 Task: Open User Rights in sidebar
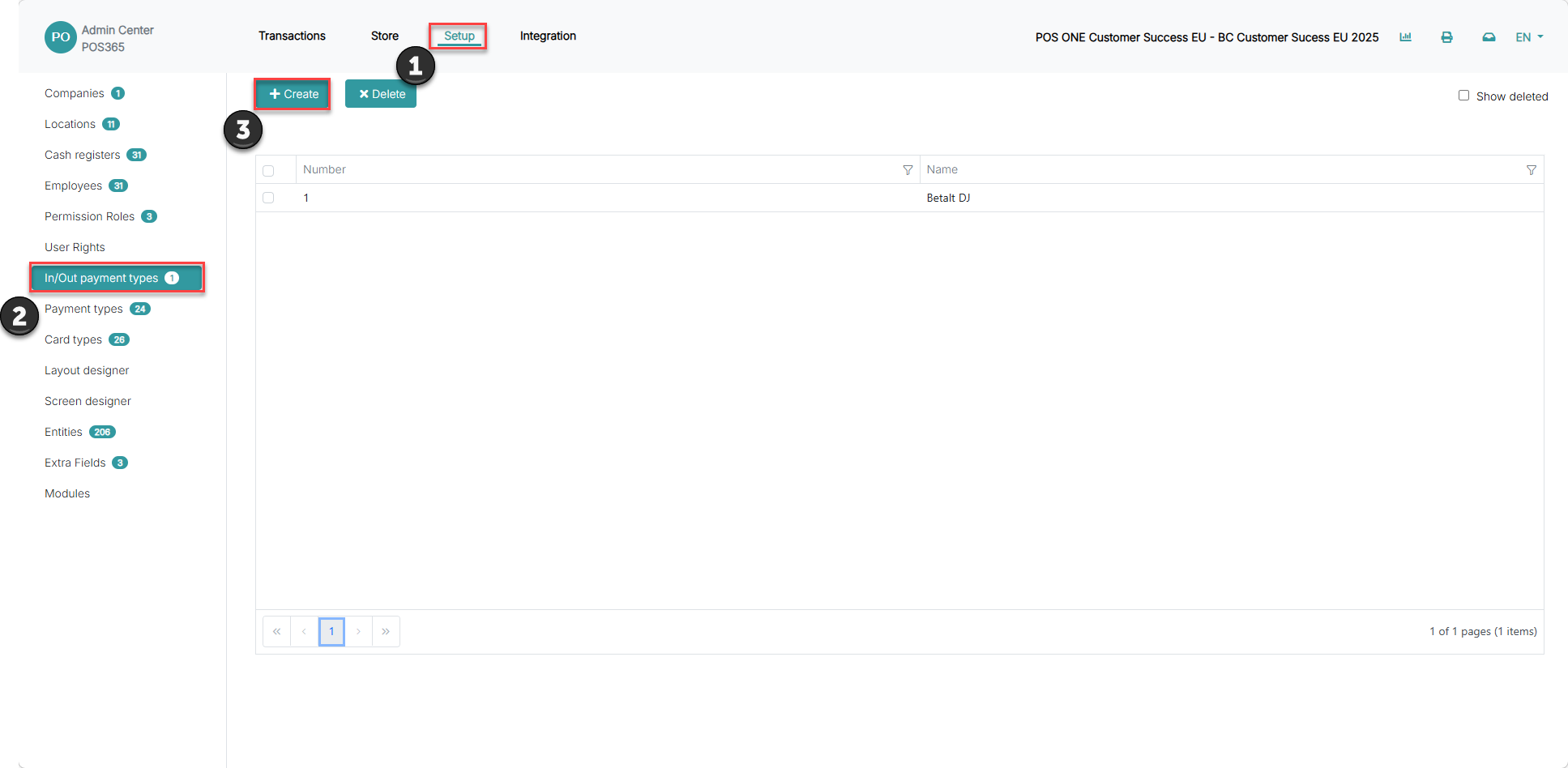click(x=75, y=247)
